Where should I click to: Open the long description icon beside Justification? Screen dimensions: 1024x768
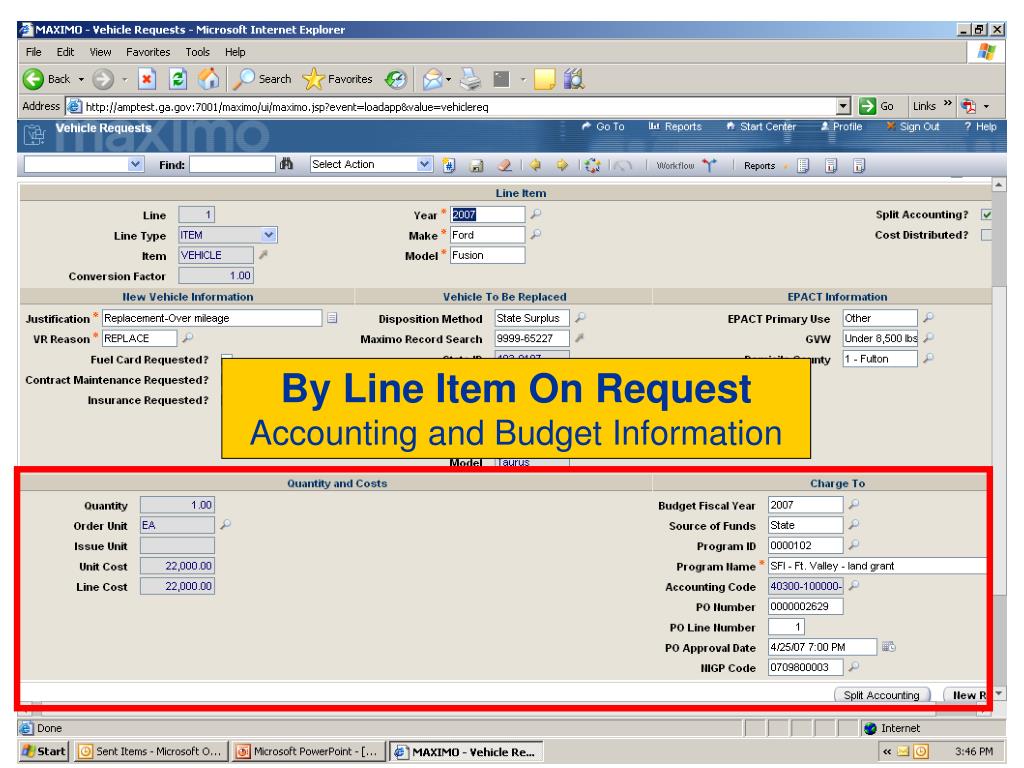point(332,317)
